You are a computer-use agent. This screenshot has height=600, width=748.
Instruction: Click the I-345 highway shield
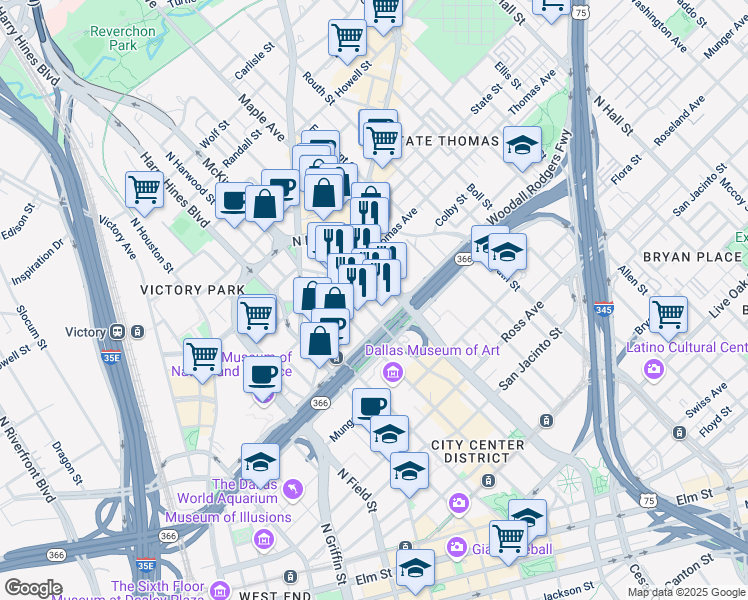(x=603, y=309)
